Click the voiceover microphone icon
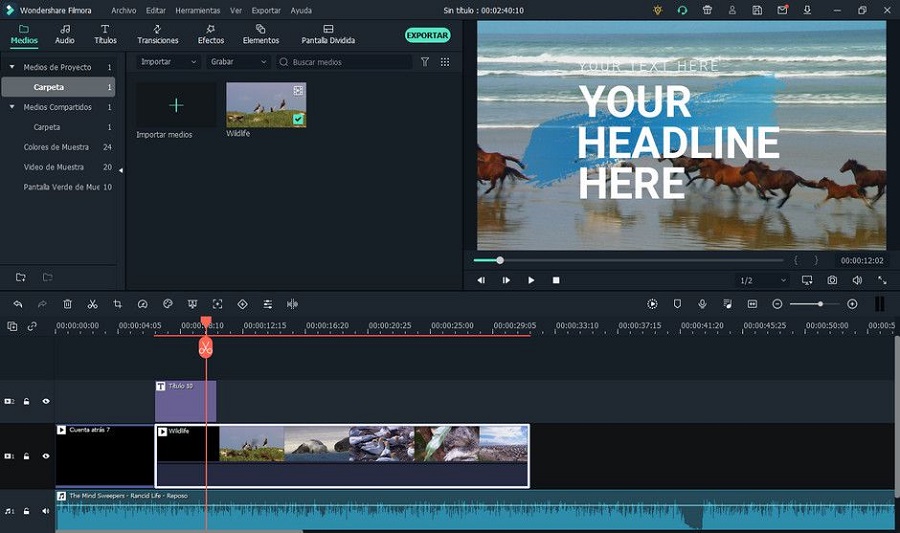This screenshot has width=900, height=533. [x=702, y=304]
